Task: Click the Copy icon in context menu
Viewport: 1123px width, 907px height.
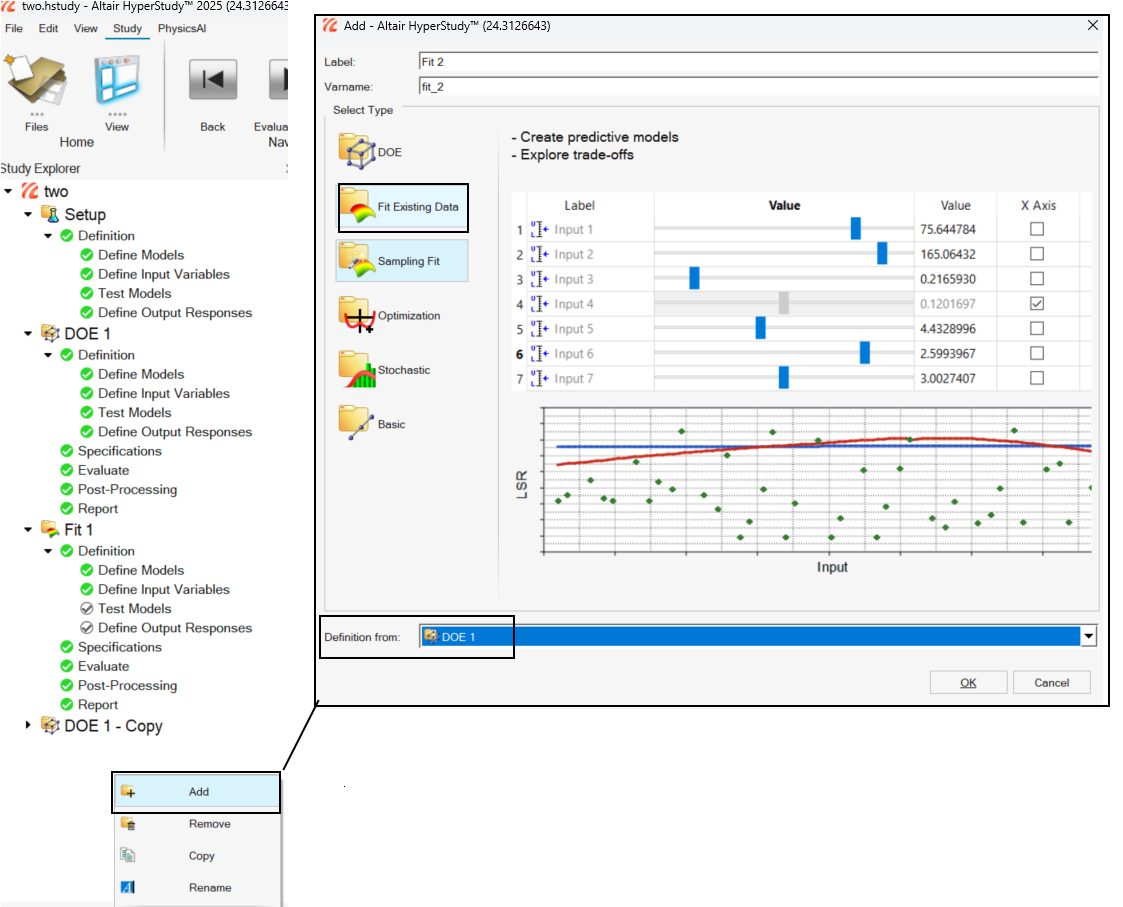Action: point(128,855)
